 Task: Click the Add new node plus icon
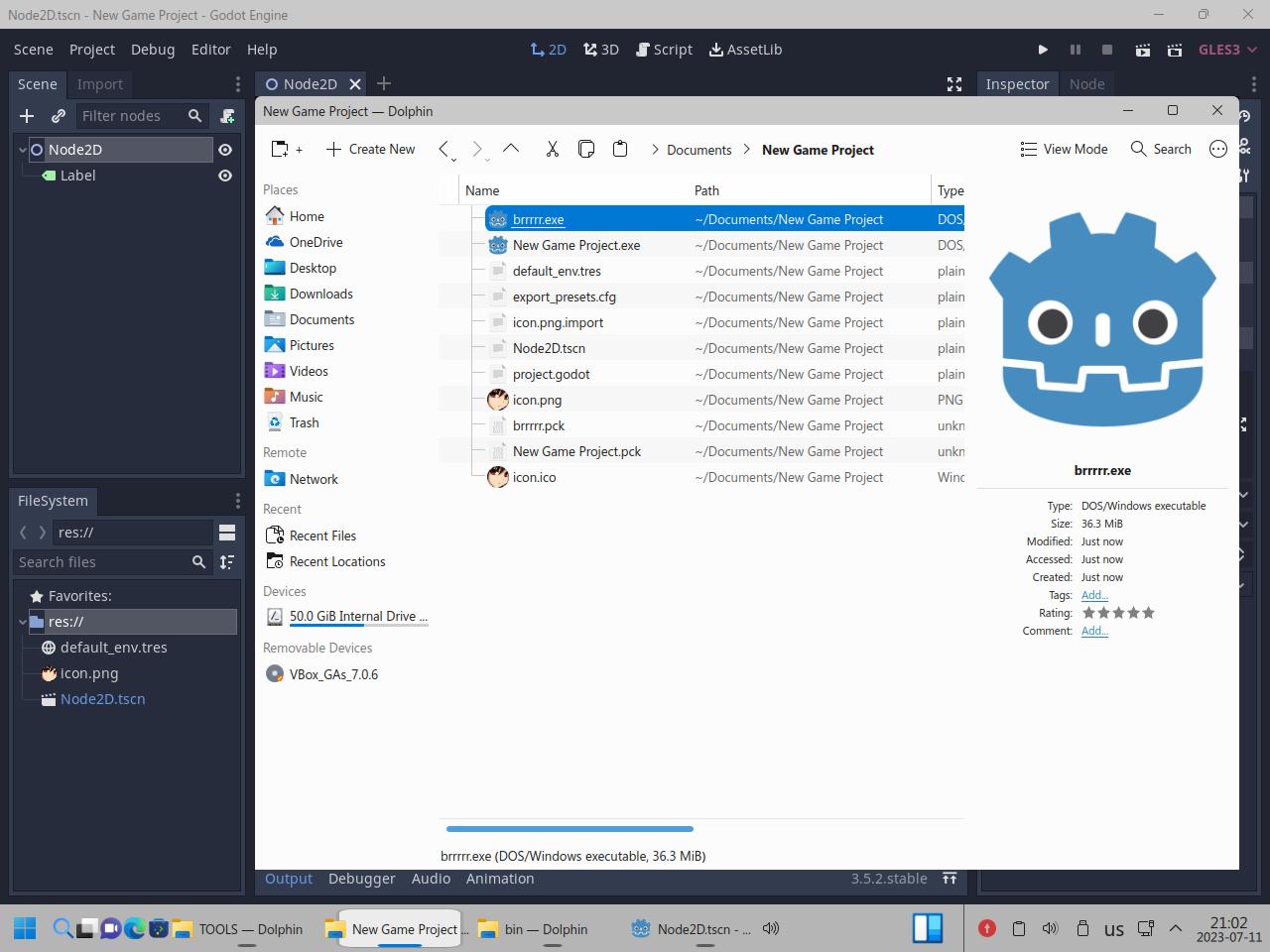coord(27,116)
